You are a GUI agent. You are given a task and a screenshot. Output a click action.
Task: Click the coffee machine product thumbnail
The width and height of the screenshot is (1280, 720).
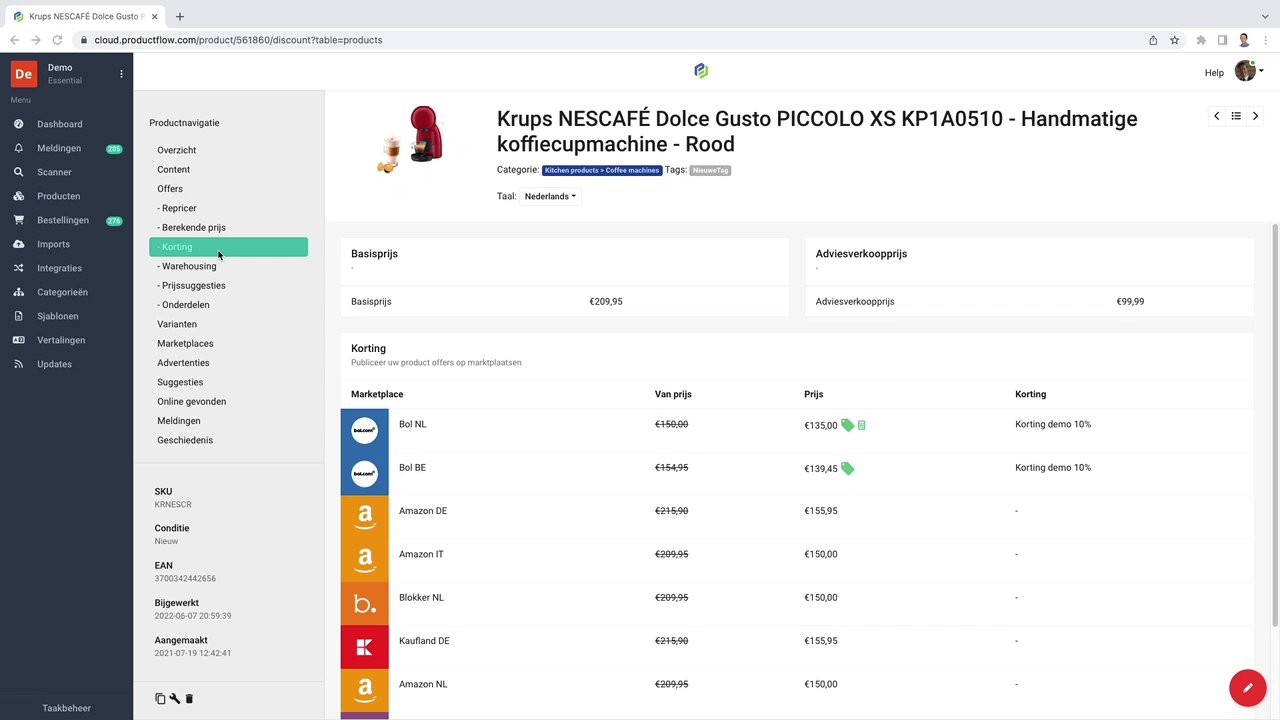click(410, 140)
